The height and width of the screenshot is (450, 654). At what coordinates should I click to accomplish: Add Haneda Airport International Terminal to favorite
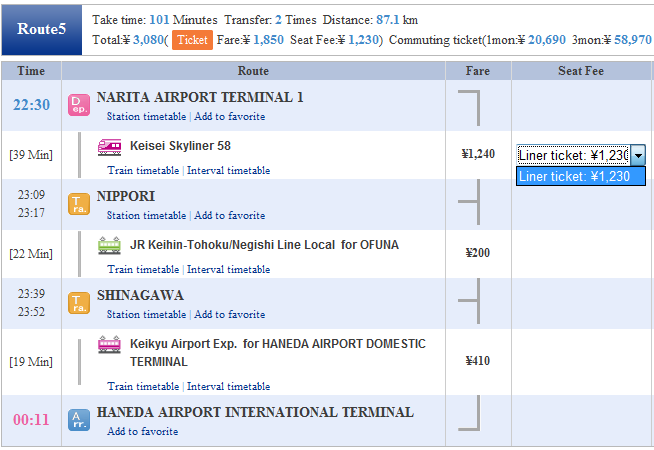tap(143, 432)
